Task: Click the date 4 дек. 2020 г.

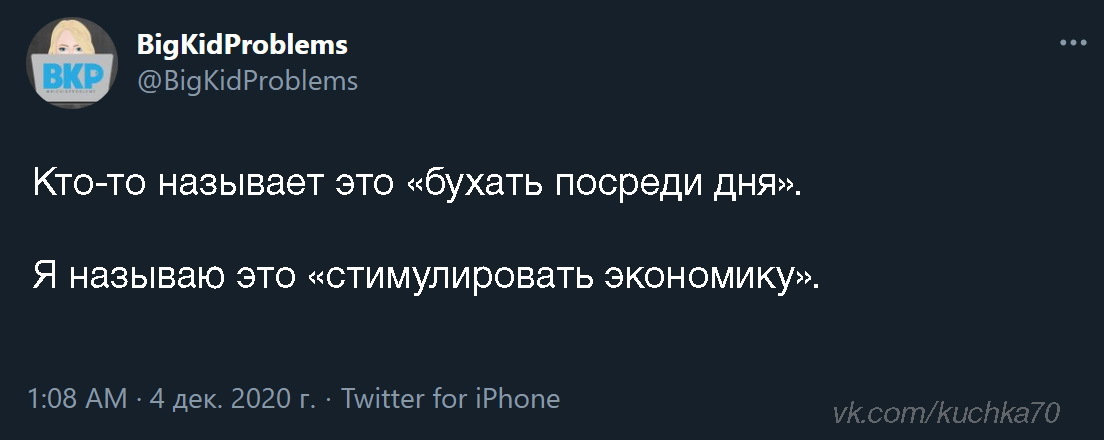Action: [230, 400]
